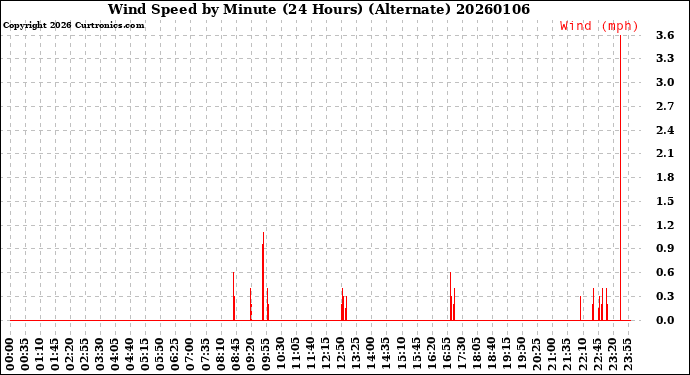Image resolution: width=690 pixels, height=375 pixels.
Task: Click the 3.3 y-axis label
Action: (665, 59)
